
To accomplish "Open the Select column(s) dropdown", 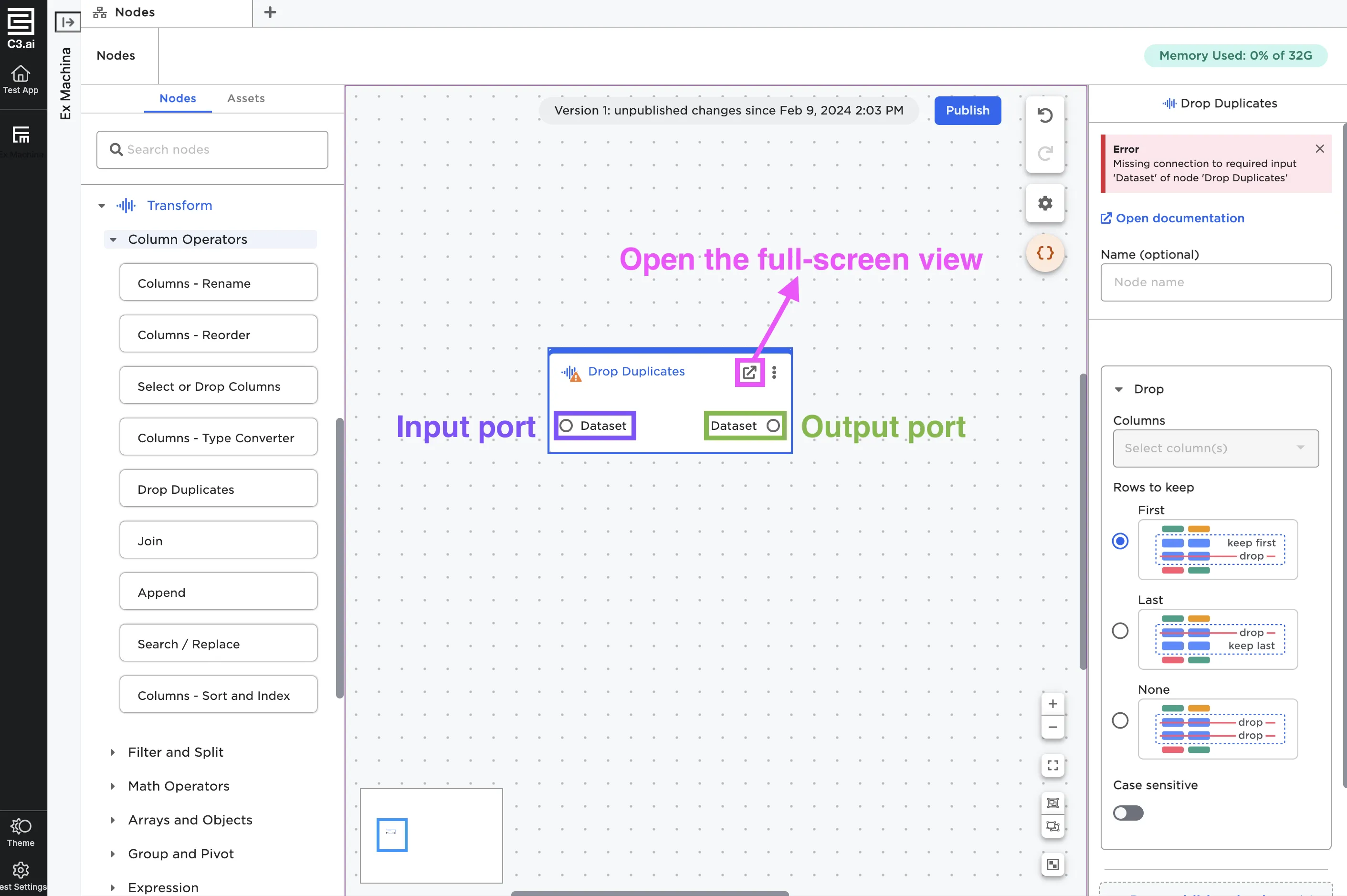I will [1216, 448].
